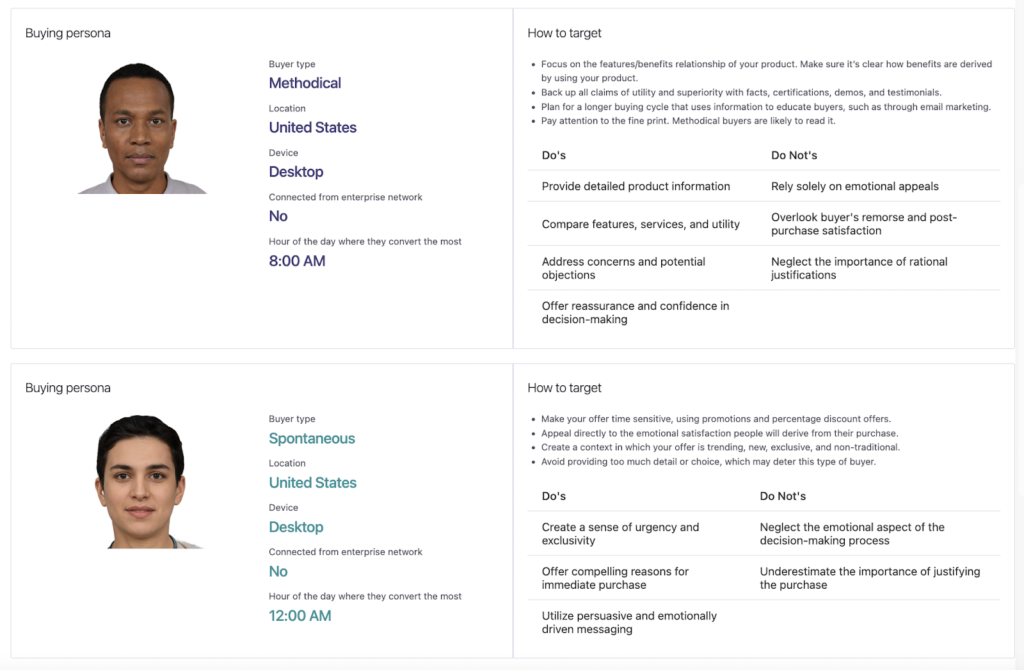Select the "Methodical" buyer type link

coord(305,83)
